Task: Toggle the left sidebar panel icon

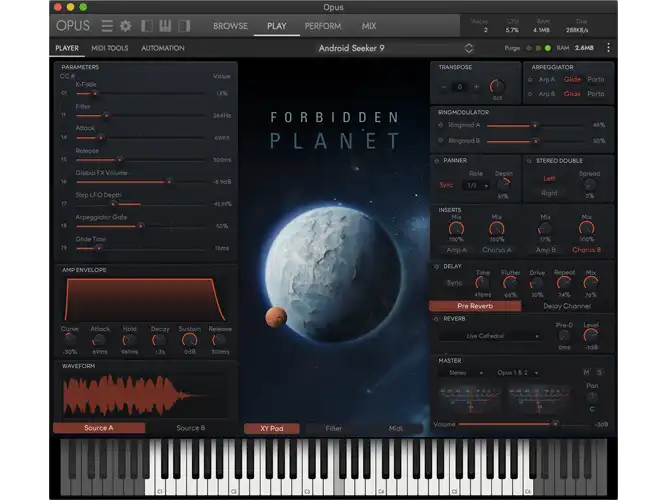Action: [147, 26]
